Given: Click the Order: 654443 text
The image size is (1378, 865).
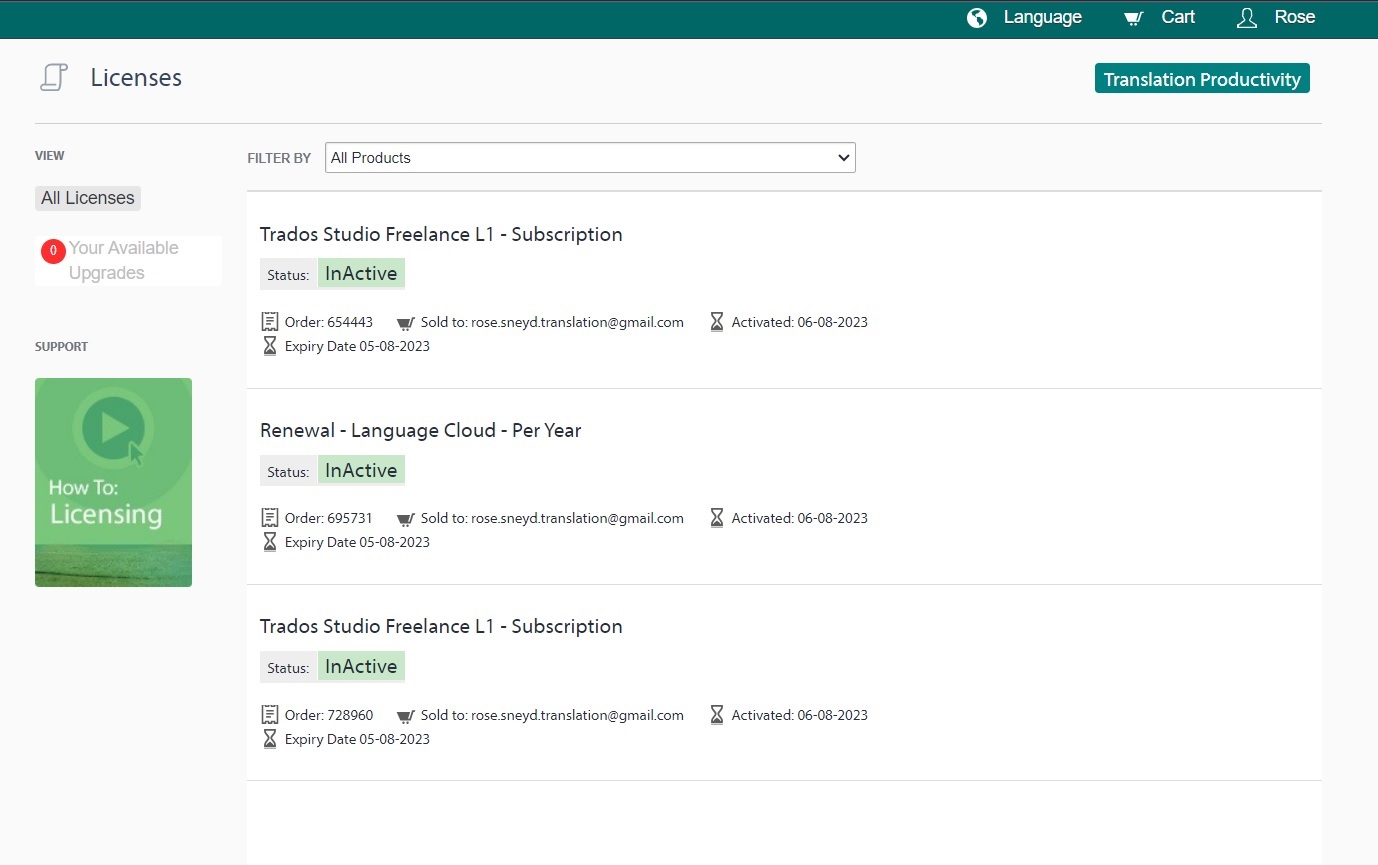Looking at the screenshot, I should pos(329,322).
